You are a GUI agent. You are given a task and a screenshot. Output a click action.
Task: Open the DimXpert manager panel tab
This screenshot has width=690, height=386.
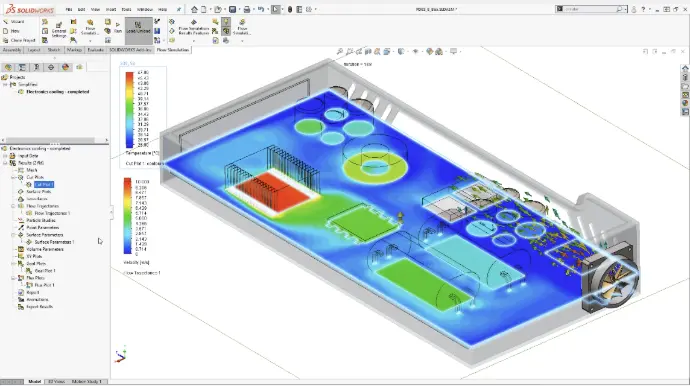tap(51, 67)
